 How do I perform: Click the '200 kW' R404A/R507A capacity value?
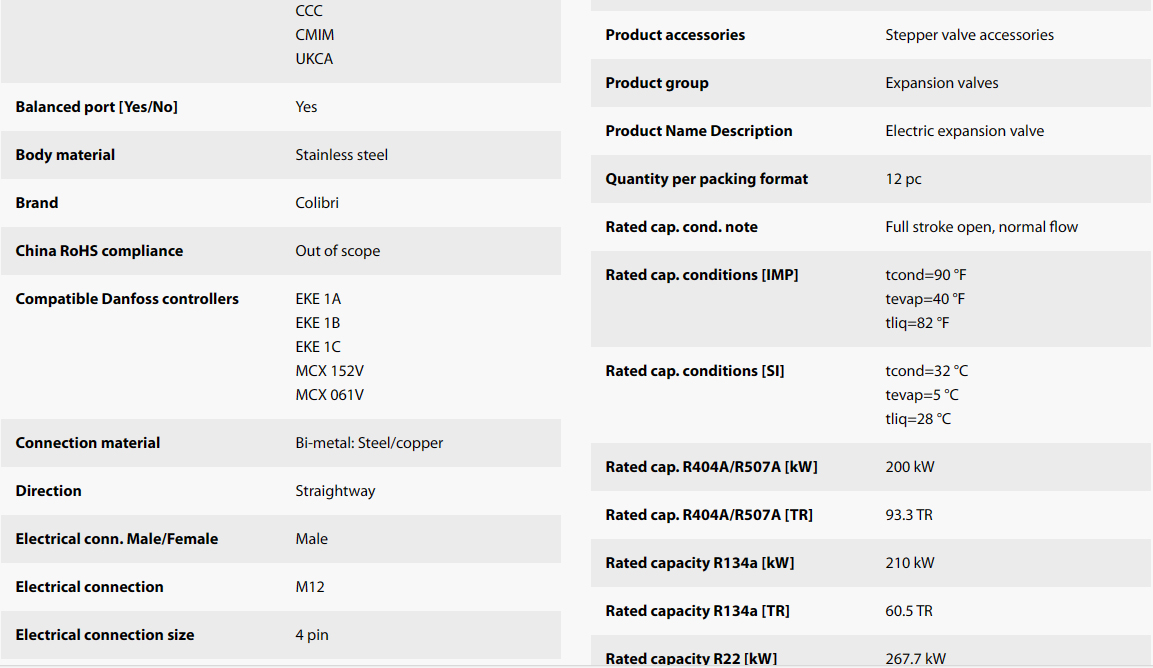pyautogui.click(x=910, y=467)
